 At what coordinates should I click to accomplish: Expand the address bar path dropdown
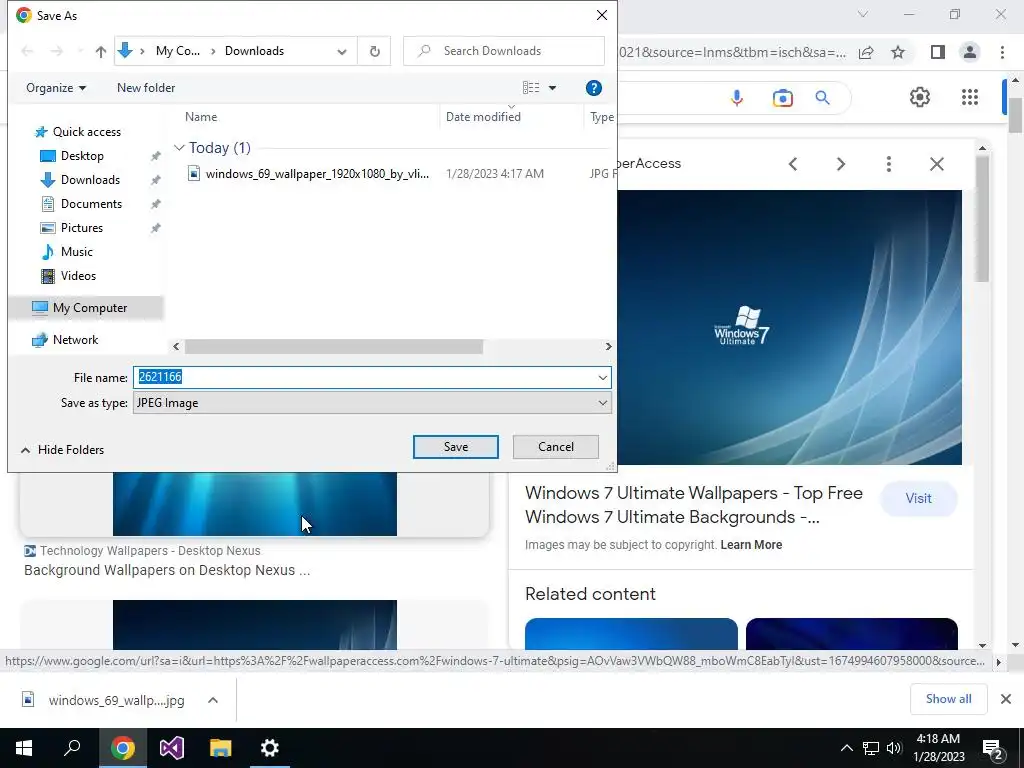(x=342, y=52)
